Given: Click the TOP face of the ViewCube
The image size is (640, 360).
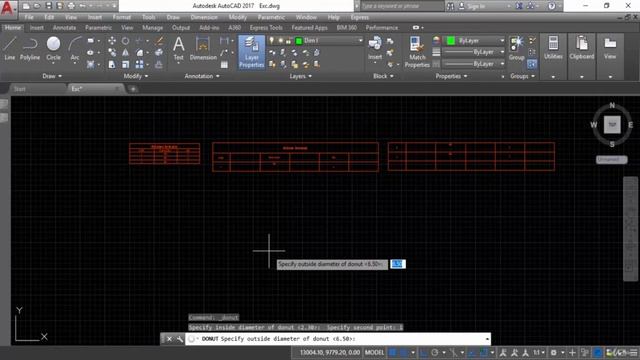Looking at the screenshot, I should [612, 124].
